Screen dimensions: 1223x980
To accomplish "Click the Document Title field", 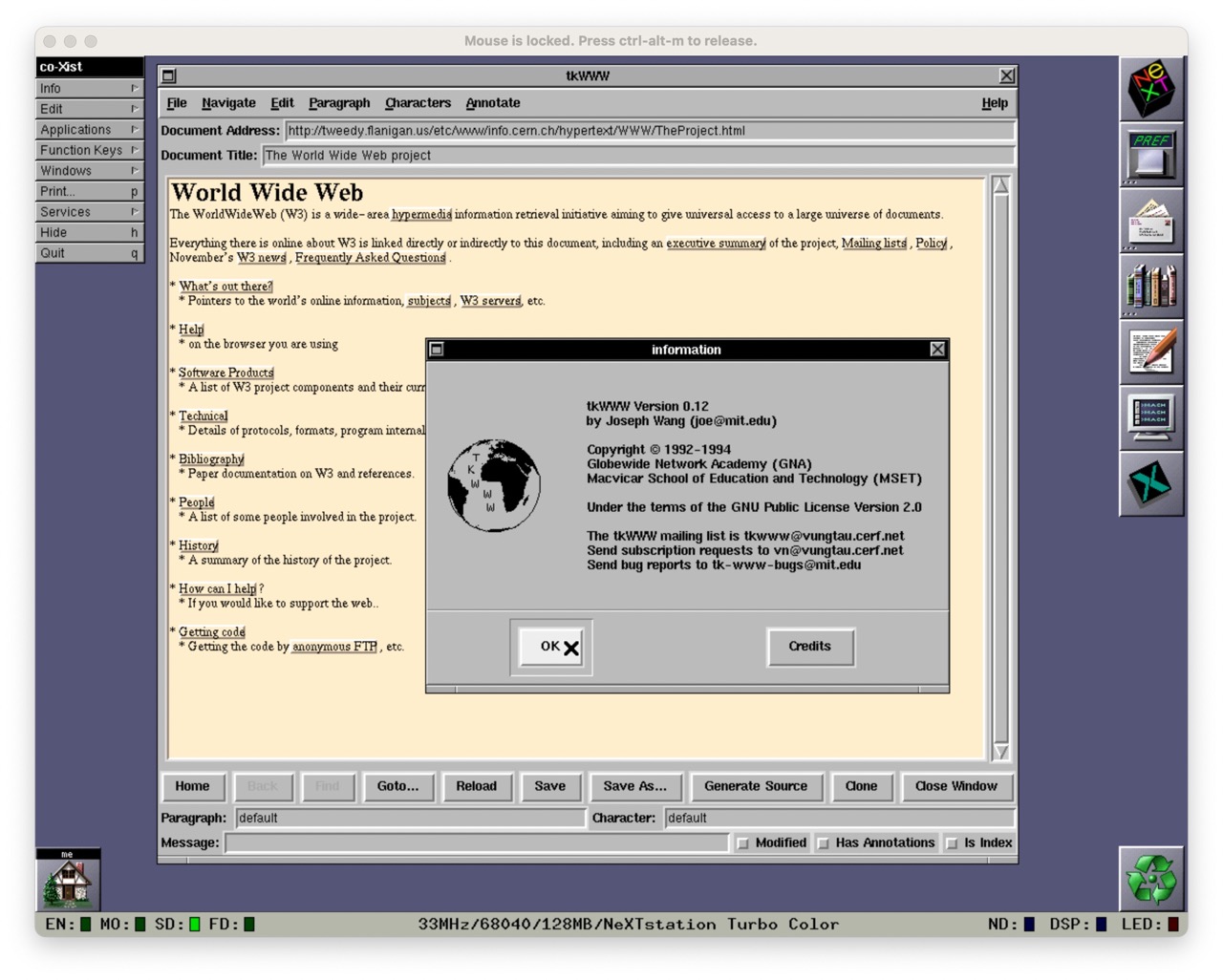I will point(638,156).
